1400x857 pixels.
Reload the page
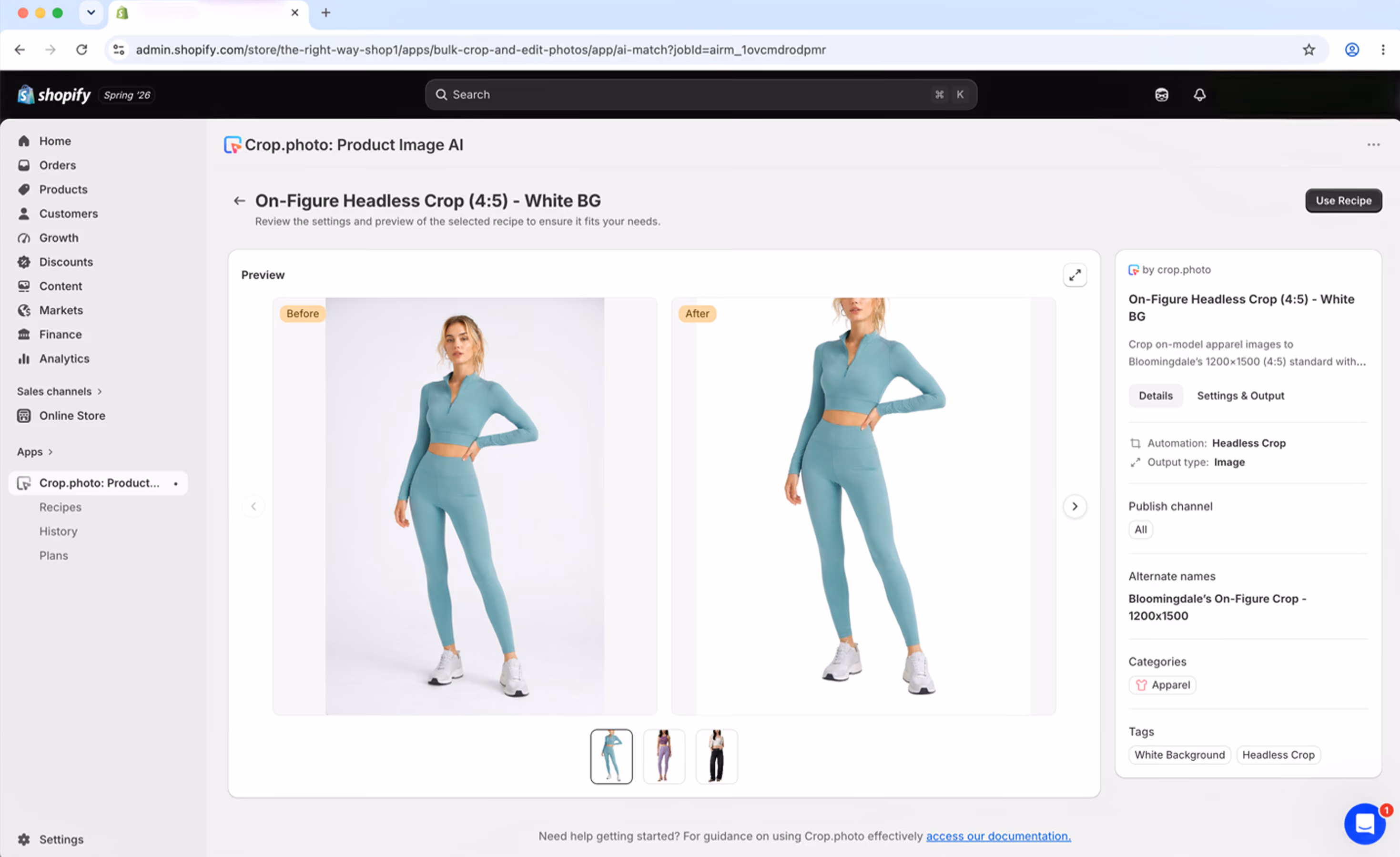click(x=82, y=50)
